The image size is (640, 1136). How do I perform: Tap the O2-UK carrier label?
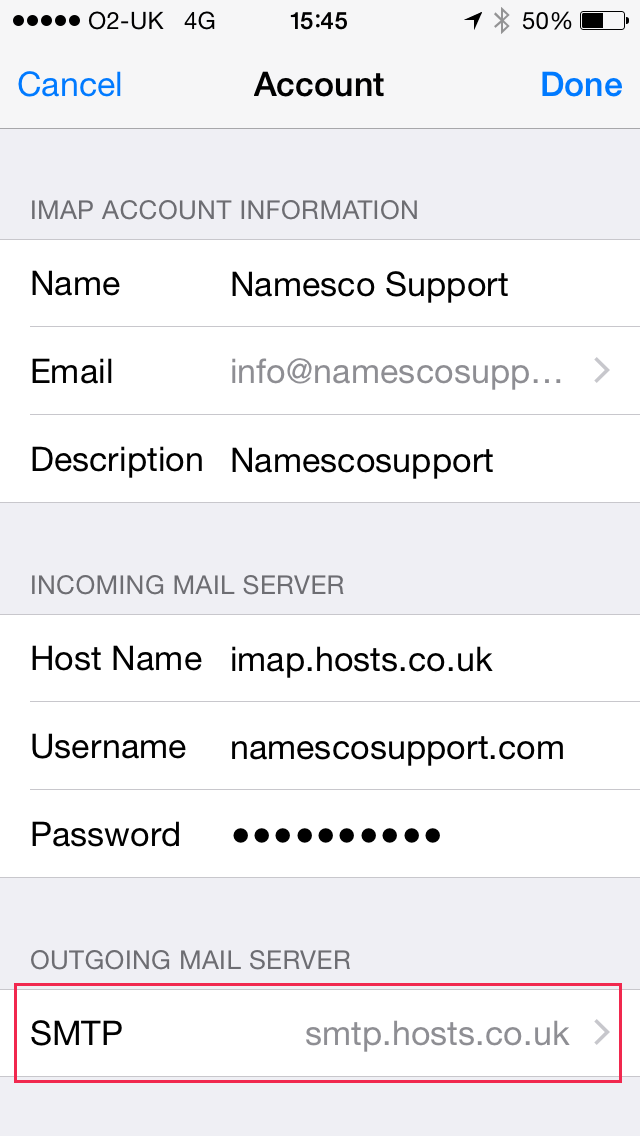click(126, 22)
